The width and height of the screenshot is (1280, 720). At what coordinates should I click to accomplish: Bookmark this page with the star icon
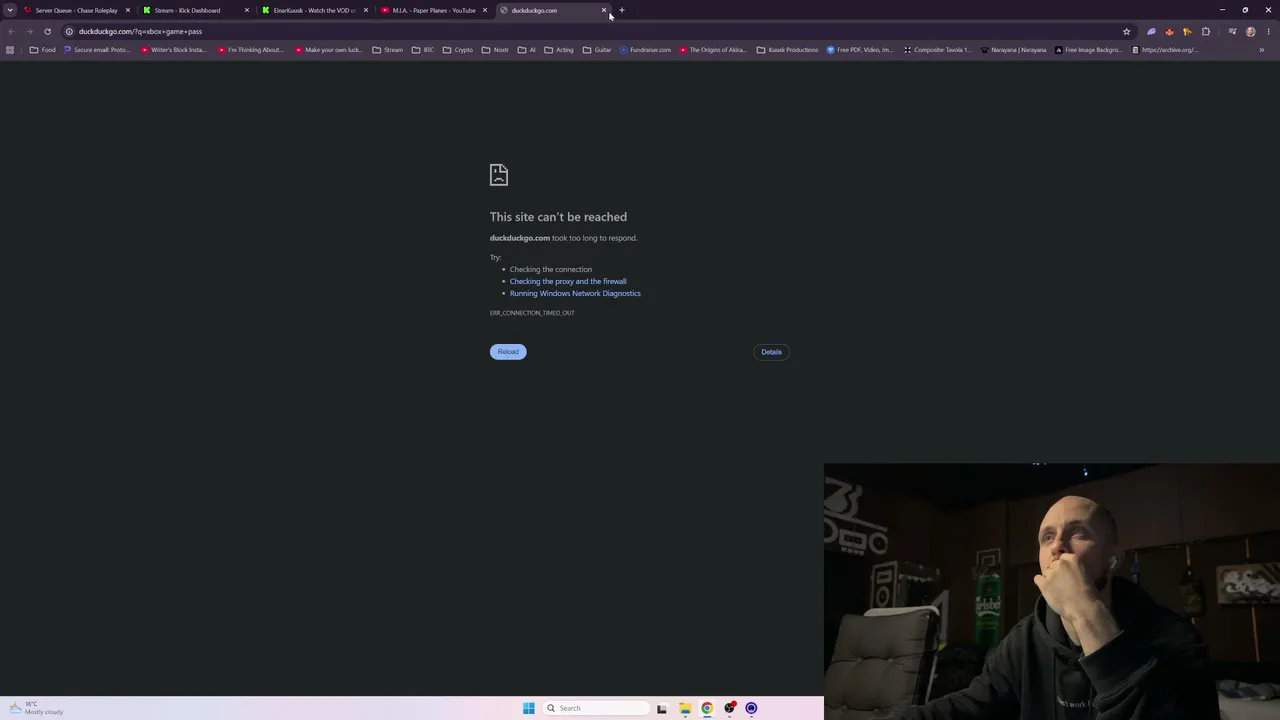(x=1126, y=31)
